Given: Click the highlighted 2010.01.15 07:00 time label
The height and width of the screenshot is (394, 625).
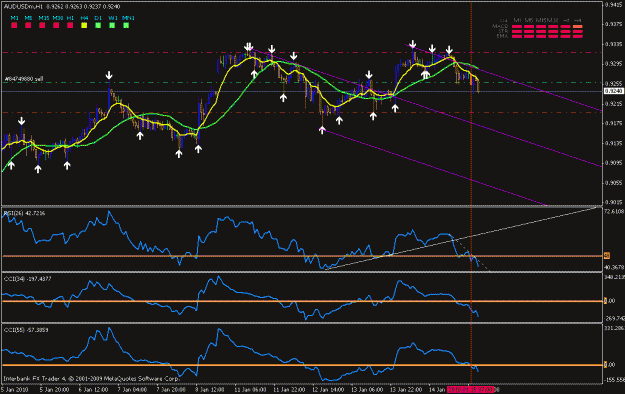Looking at the screenshot, I should [471, 389].
